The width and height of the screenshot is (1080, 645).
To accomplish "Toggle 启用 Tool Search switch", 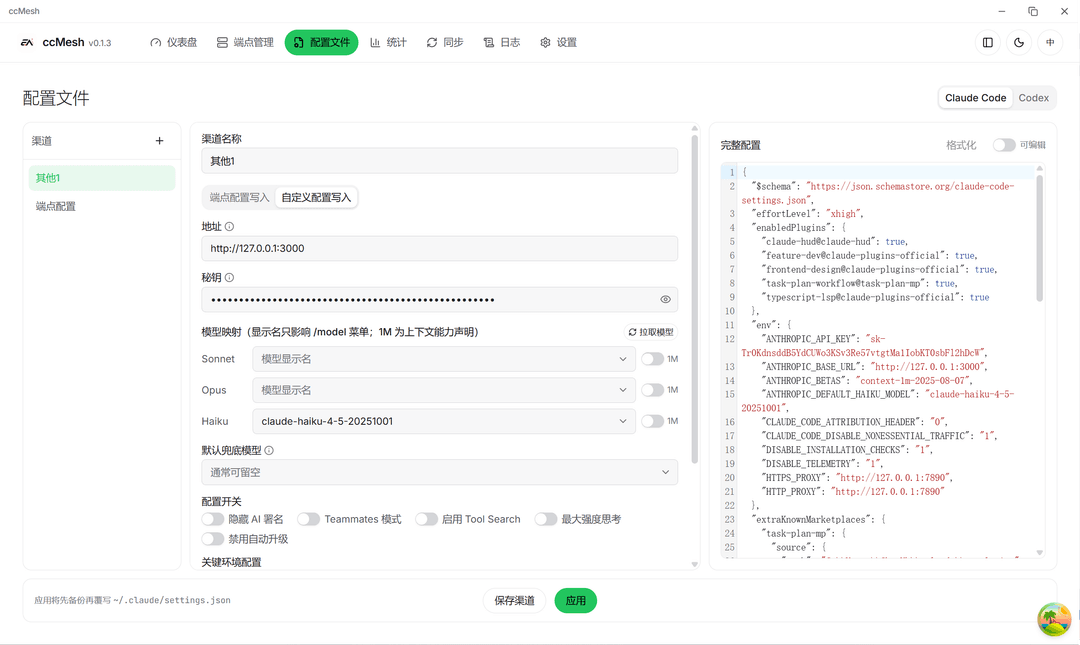I will (426, 519).
